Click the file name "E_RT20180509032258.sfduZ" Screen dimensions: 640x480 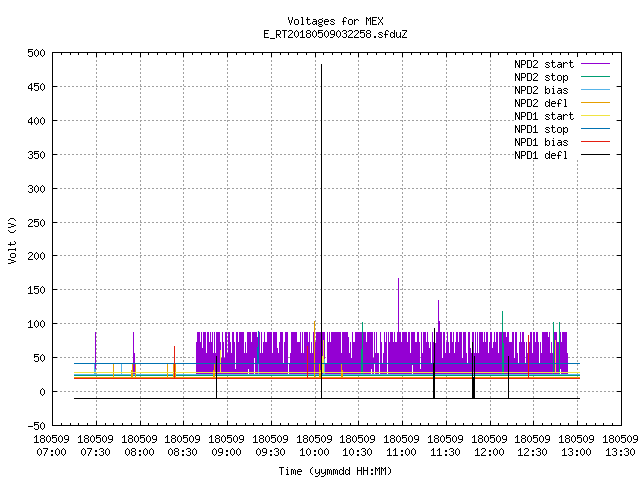336,34
